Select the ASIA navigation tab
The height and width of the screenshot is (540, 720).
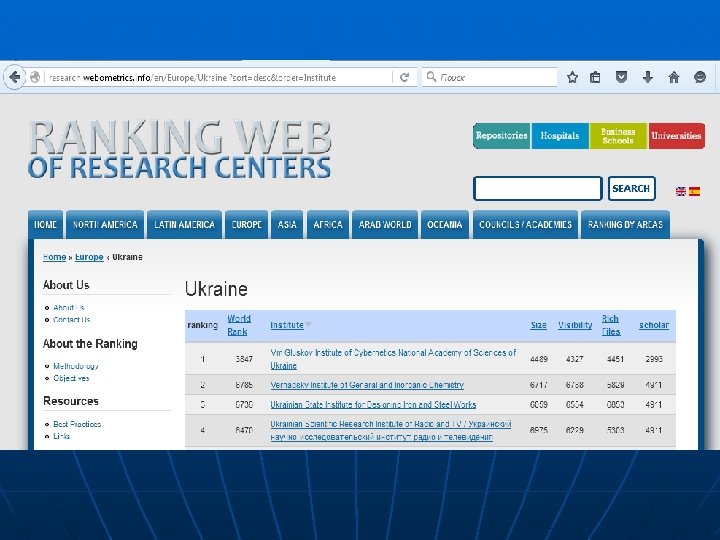tap(287, 225)
